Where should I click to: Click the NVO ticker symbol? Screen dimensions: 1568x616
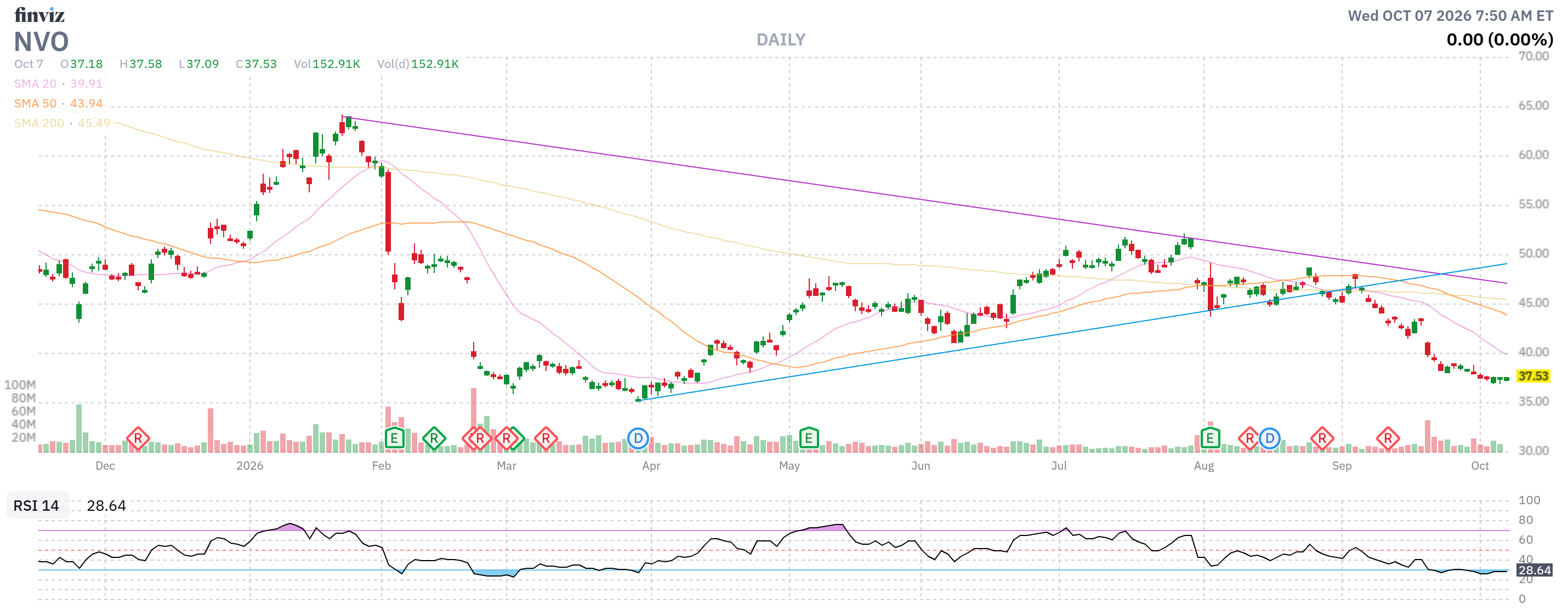click(x=41, y=42)
